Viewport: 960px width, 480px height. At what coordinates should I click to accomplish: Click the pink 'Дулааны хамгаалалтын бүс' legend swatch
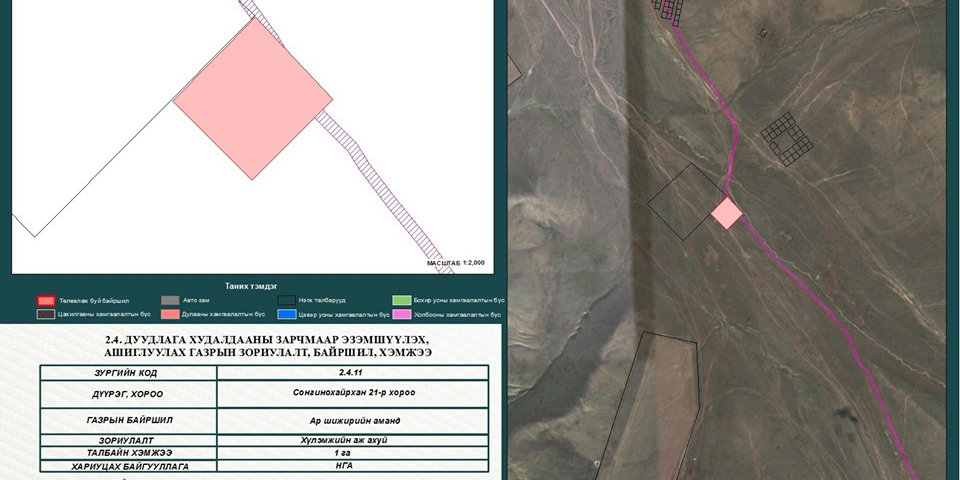(169, 314)
